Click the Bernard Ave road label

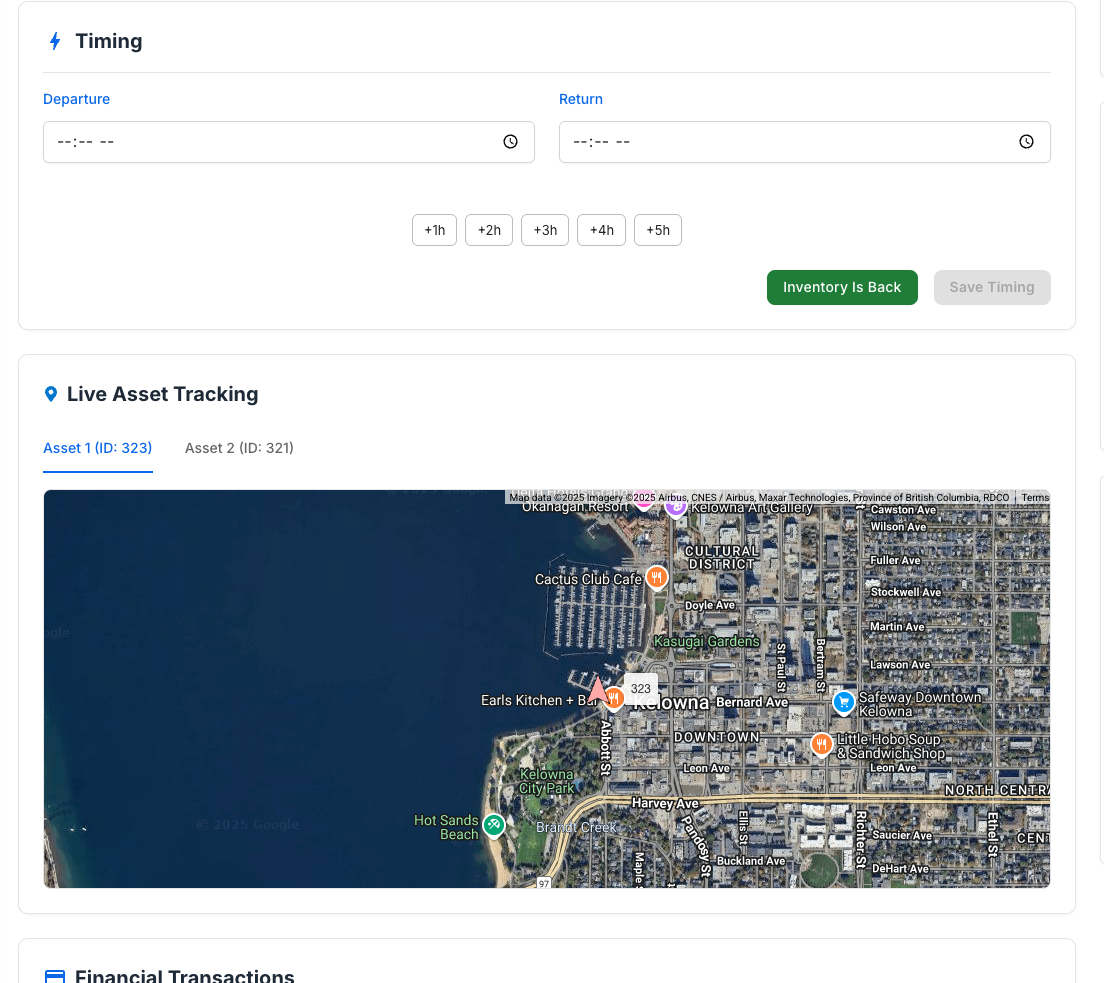(752, 702)
